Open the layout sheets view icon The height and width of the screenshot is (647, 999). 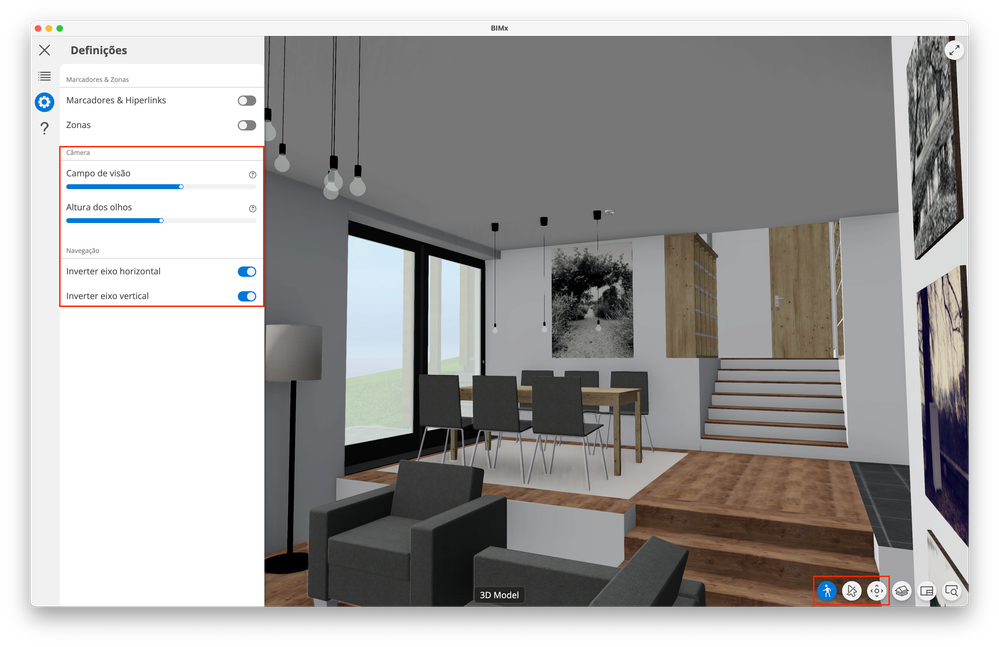pyautogui.click(x=926, y=591)
